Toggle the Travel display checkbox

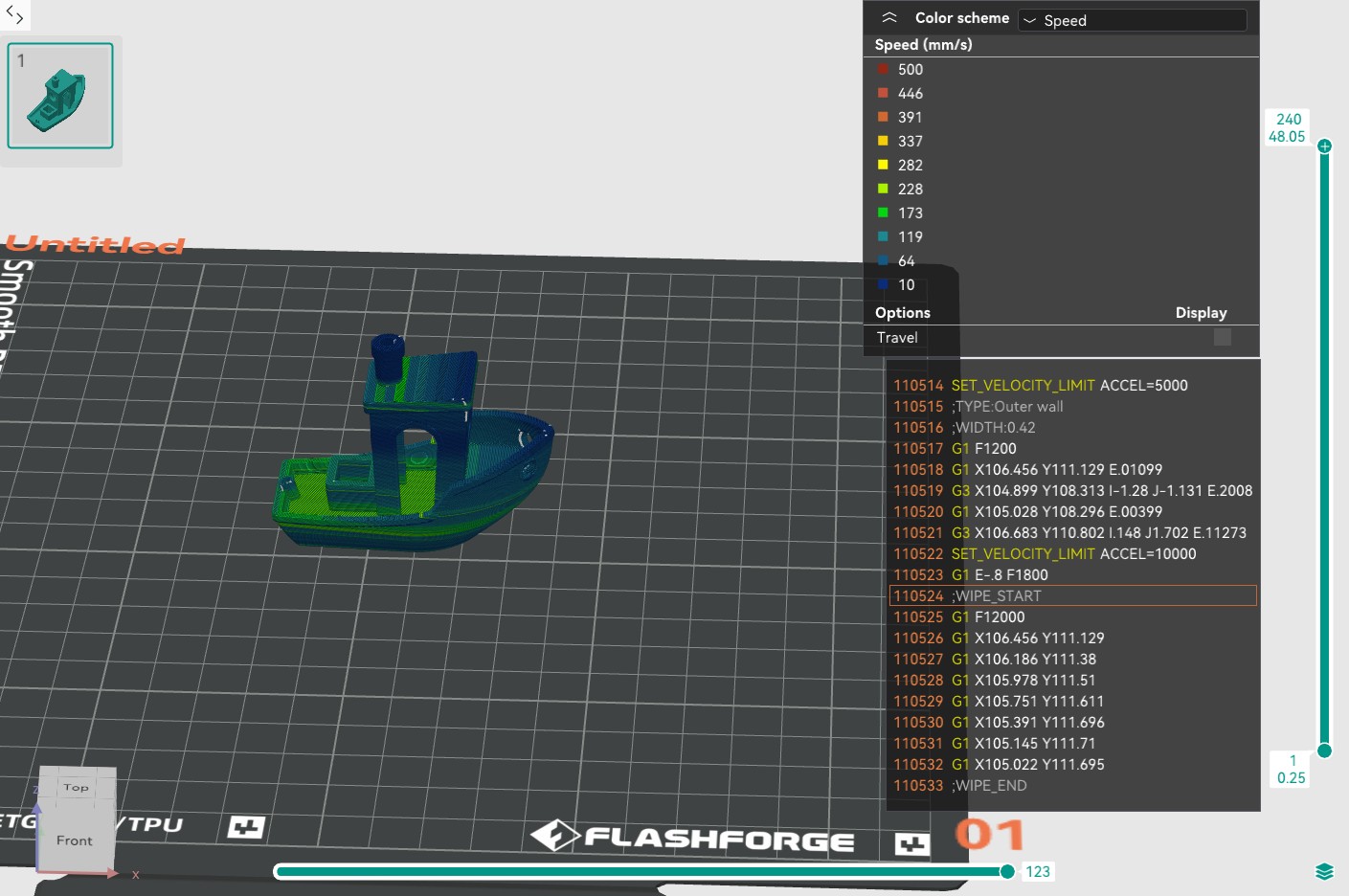coord(1222,337)
